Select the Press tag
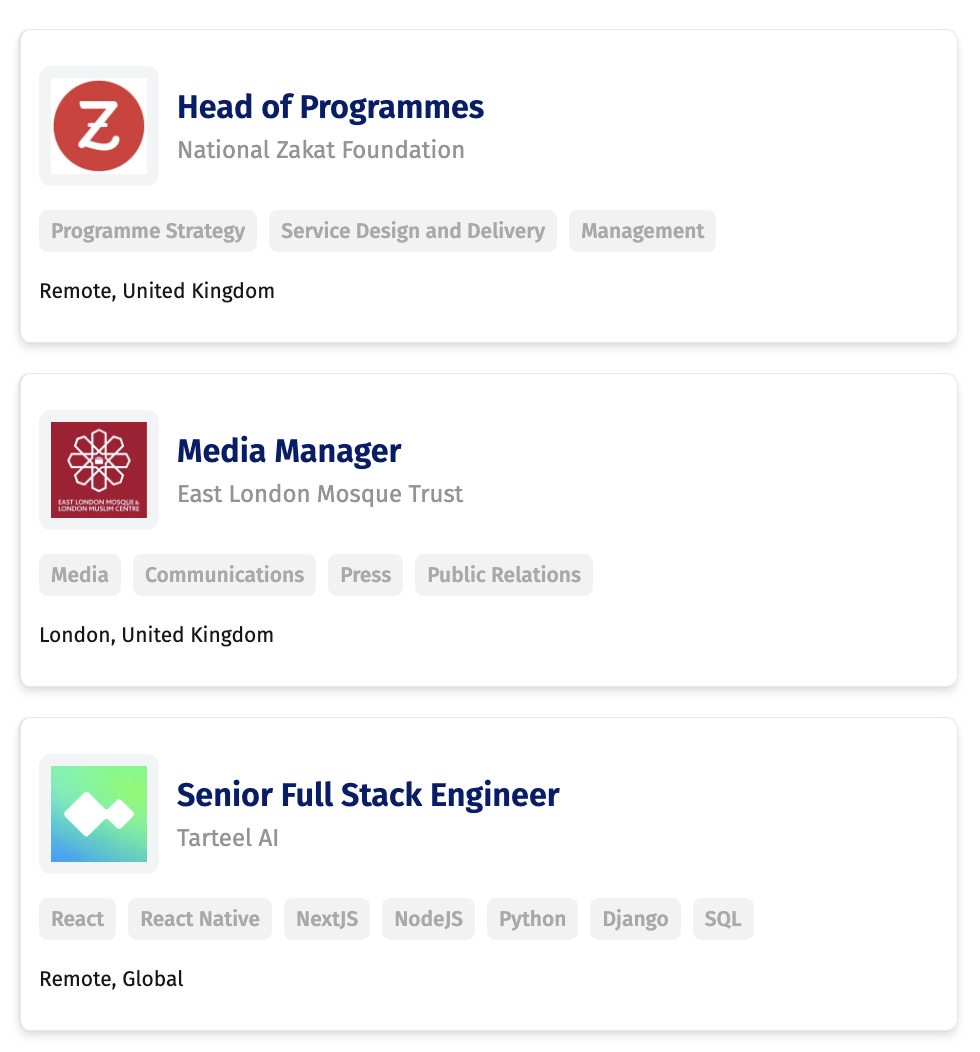This screenshot has width=980, height=1052. [365, 575]
